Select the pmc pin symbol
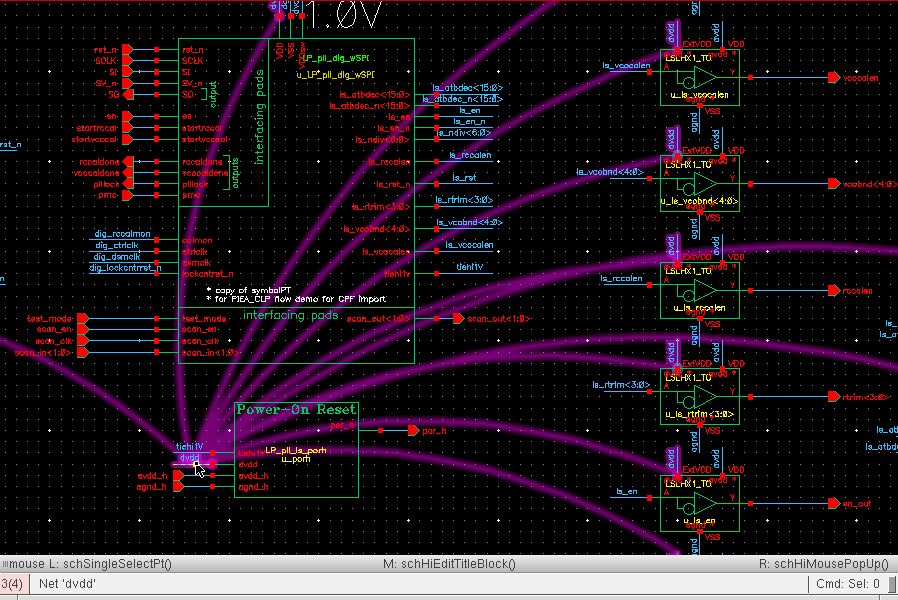 pyautogui.click(x=127, y=195)
